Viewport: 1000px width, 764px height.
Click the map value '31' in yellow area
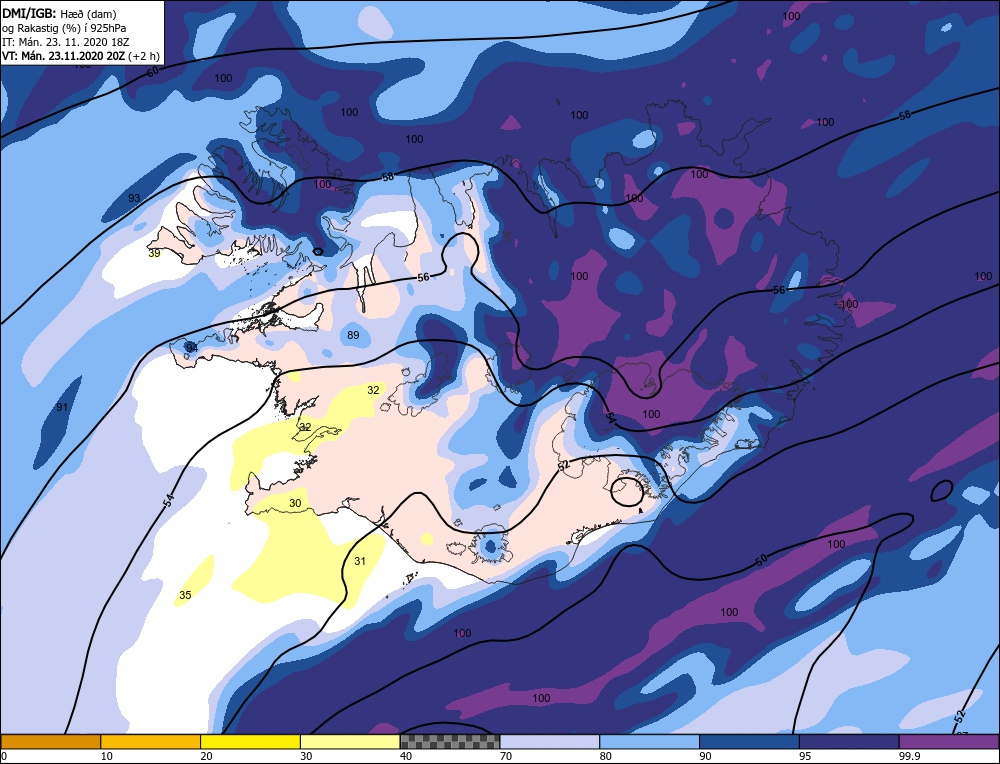click(x=360, y=561)
